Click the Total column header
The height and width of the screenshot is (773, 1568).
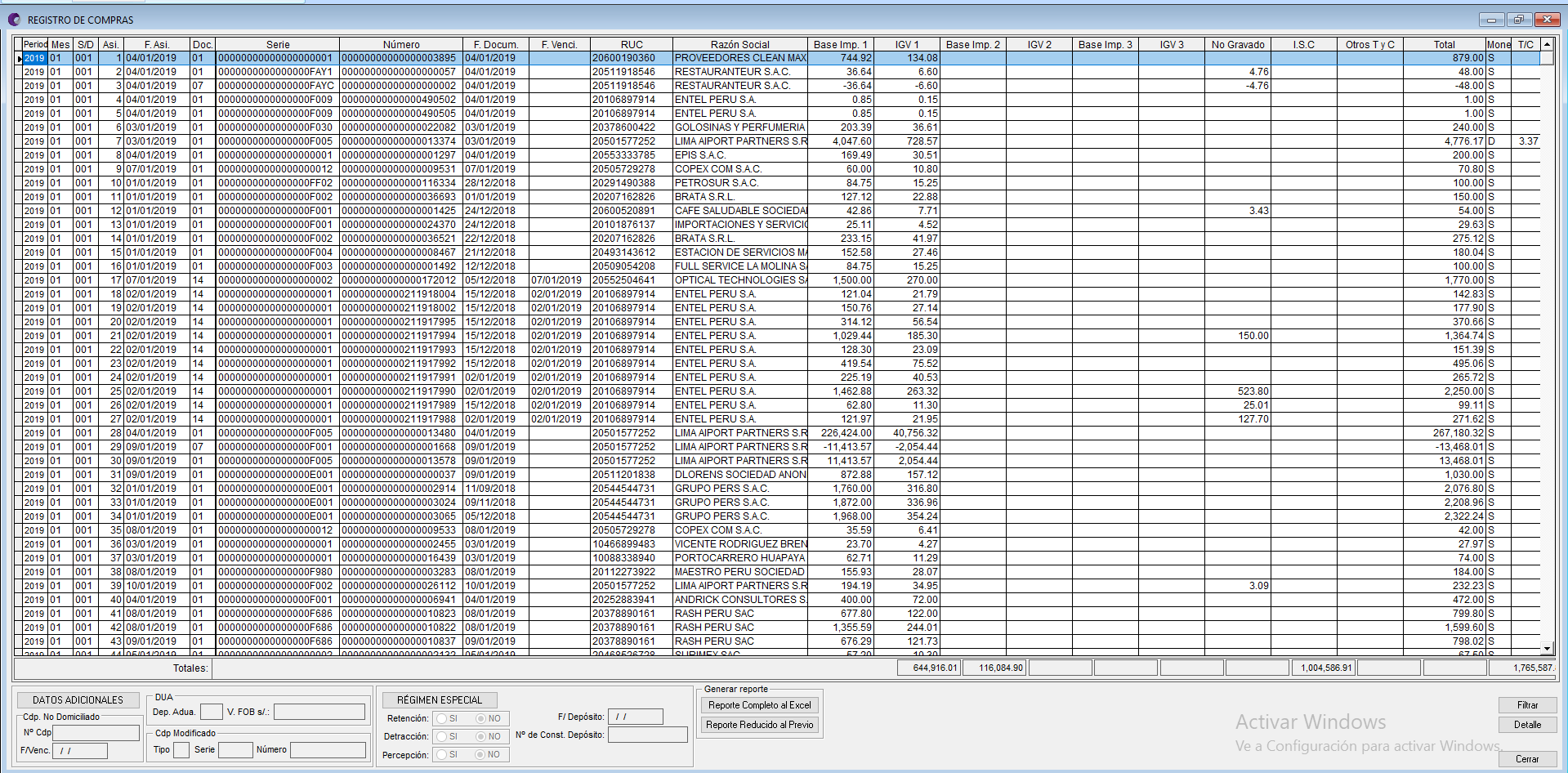point(1444,45)
